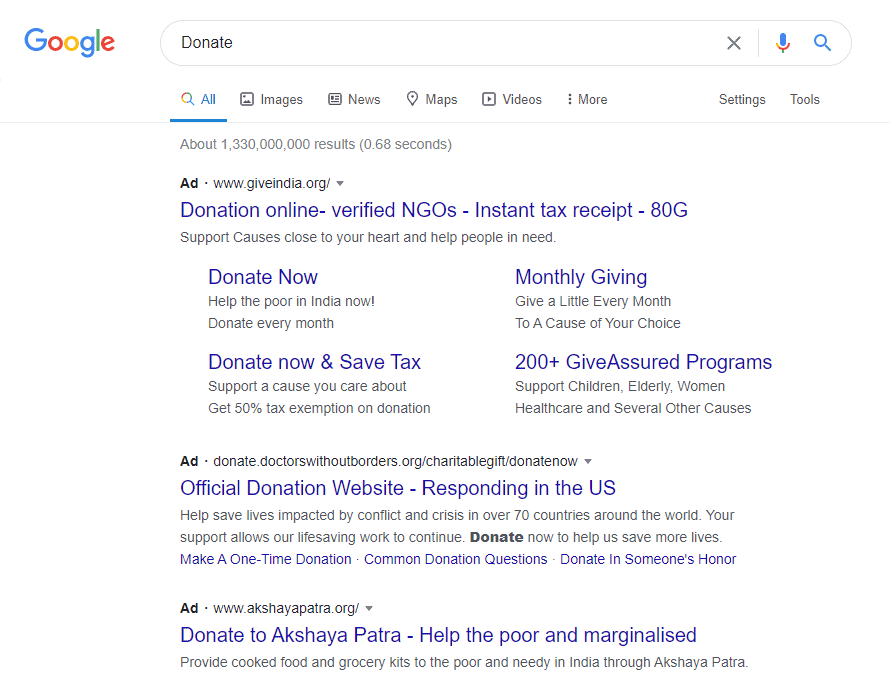
Task: Click 'Support Children, Elderly, Women' text
Action: pos(620,386)
